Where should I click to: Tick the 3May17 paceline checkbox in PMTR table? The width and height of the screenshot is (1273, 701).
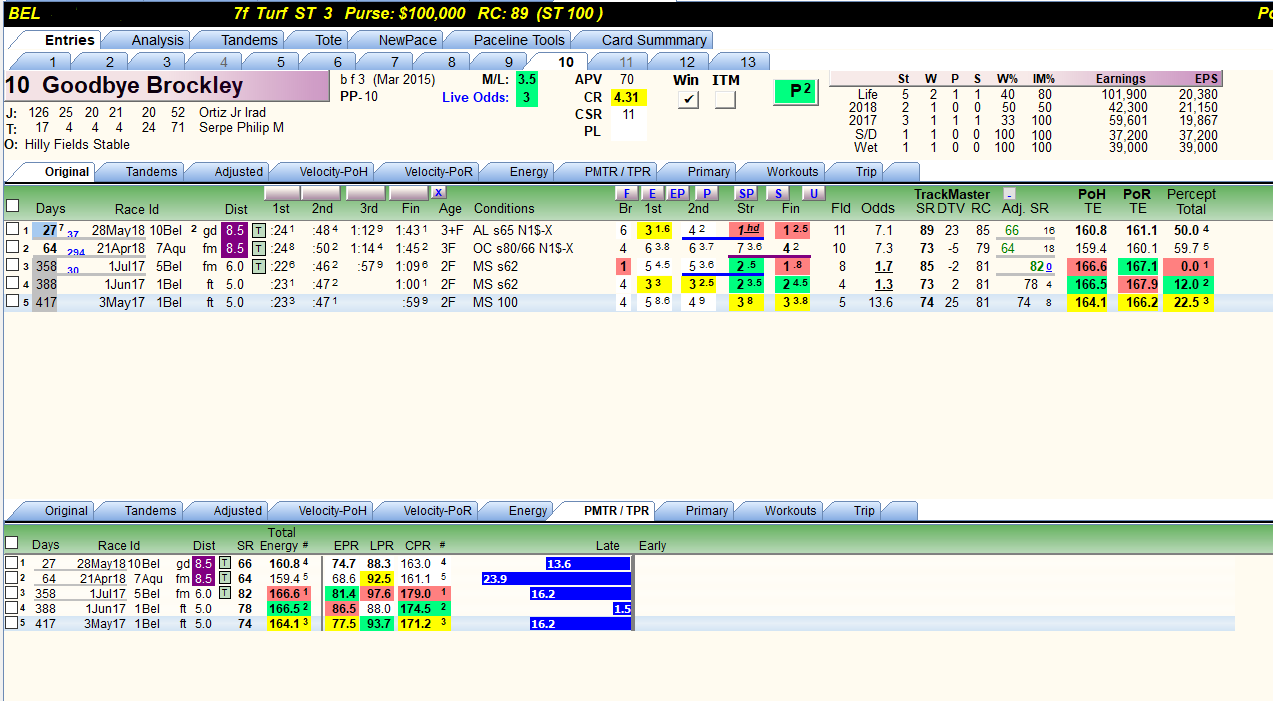11,623
